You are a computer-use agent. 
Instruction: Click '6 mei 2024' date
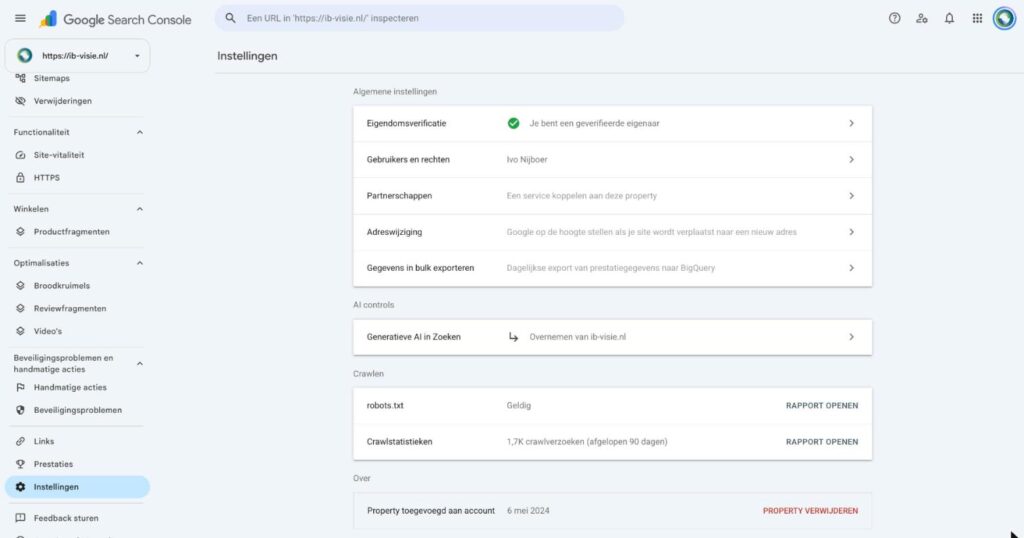(528, 511)
